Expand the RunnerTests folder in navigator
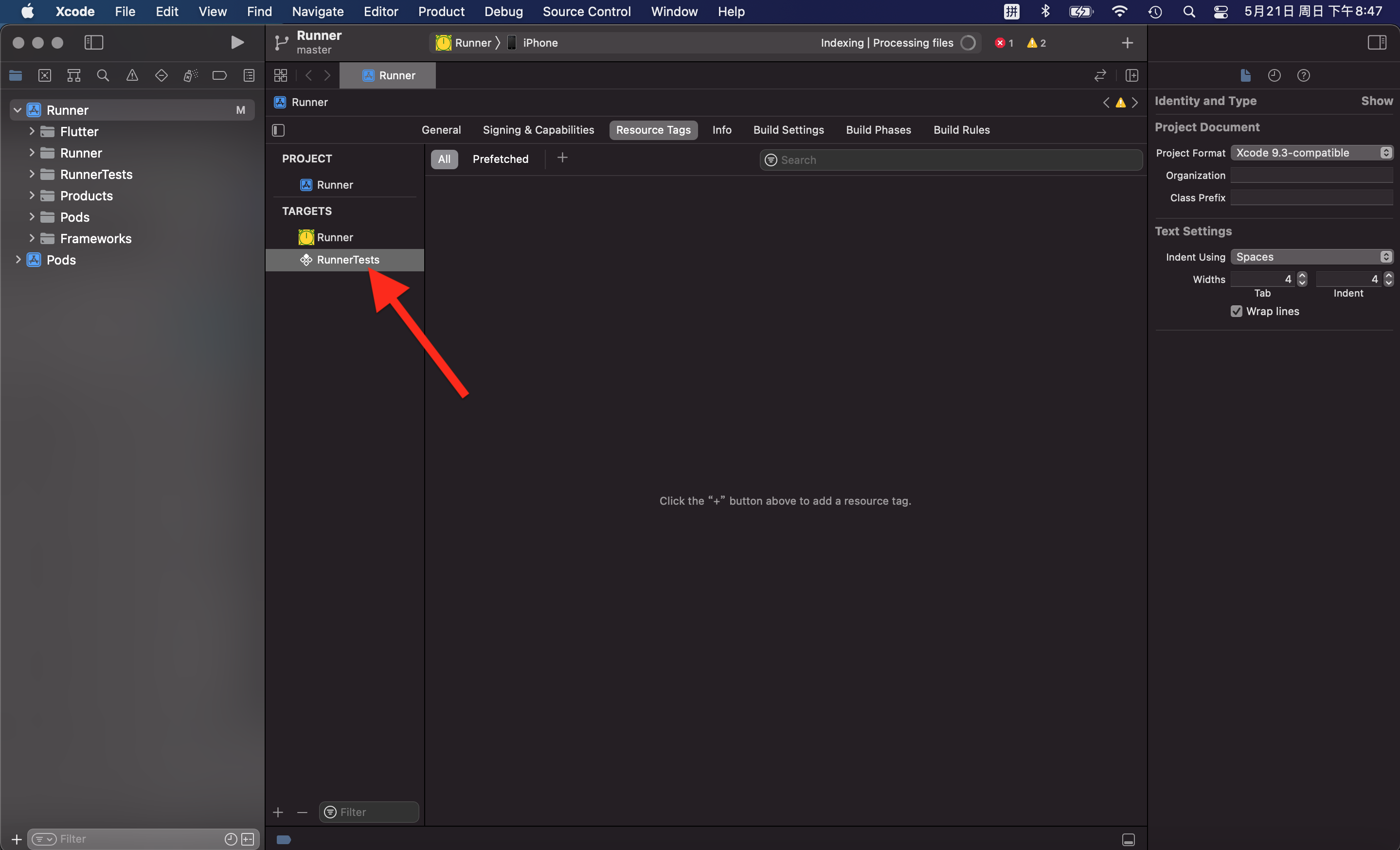Viewport: 1400px width, 850px height. pos(32,174)
